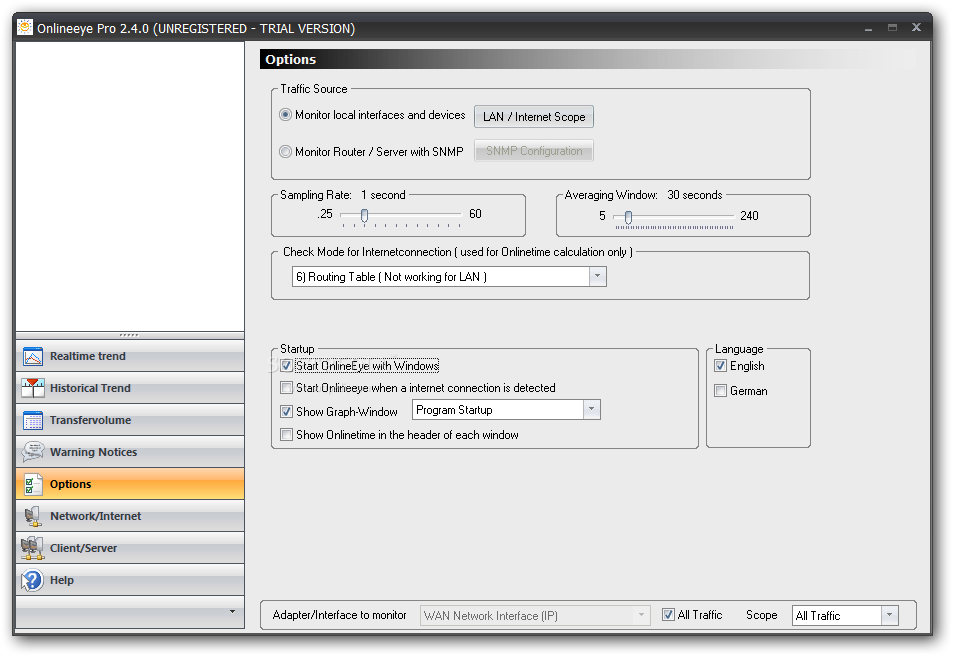Click the Network/Internet computer icon
Screen dimensions: 953x656
[33, 516]
